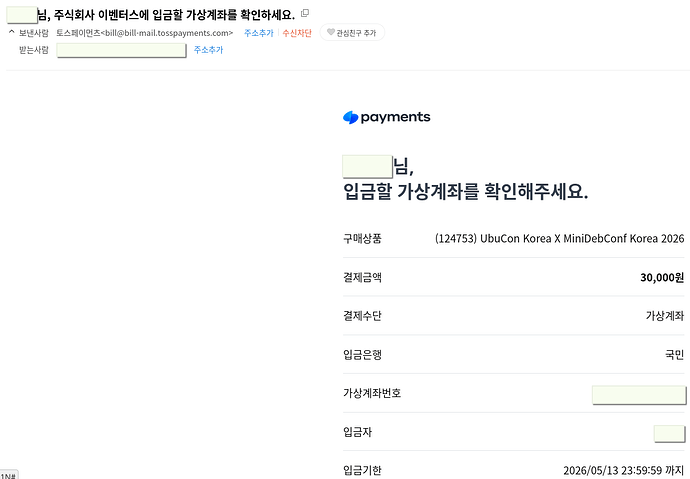
Task: Click the 입금기한 row label
Action: pyautogui.click(x=362, y=470)
